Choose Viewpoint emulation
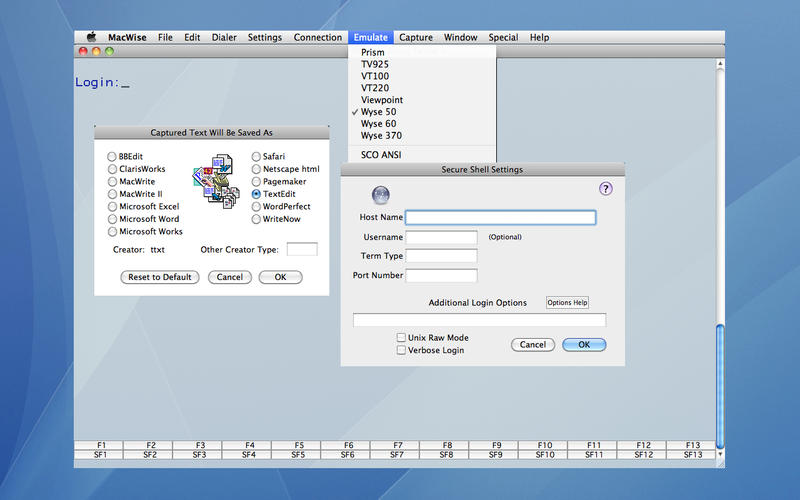This screenshot has height=500, width=800. [x=422, y=100]
